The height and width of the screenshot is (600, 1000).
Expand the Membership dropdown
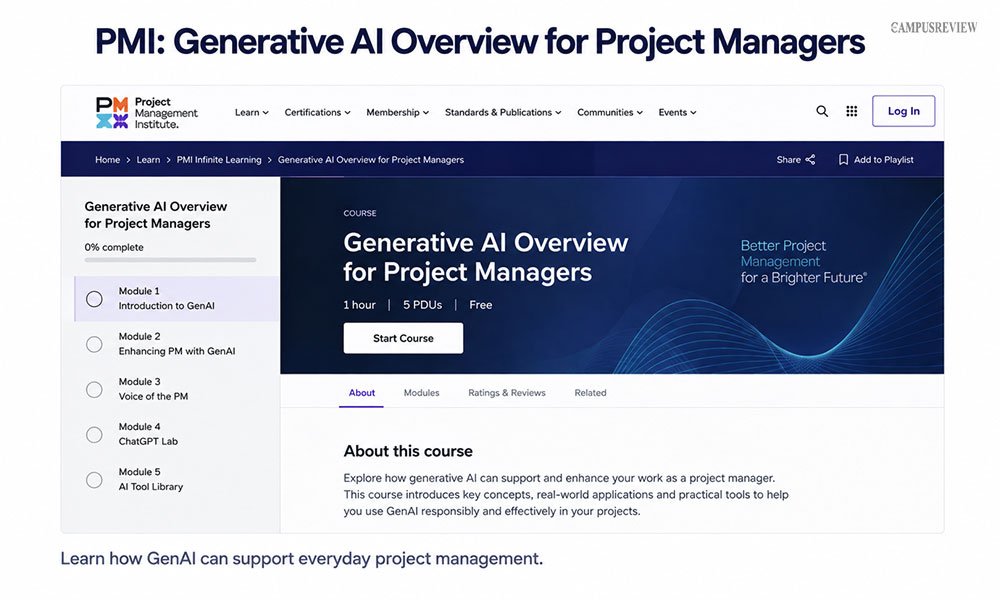(397, 112)
